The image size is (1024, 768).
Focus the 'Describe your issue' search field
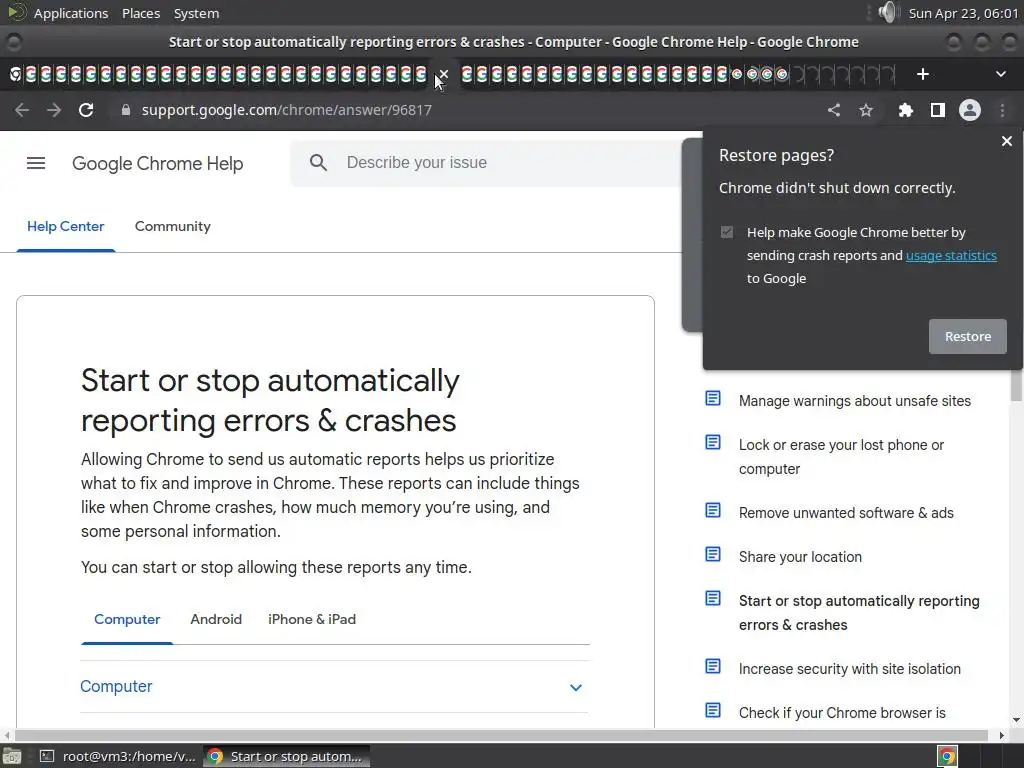(487, 163)
